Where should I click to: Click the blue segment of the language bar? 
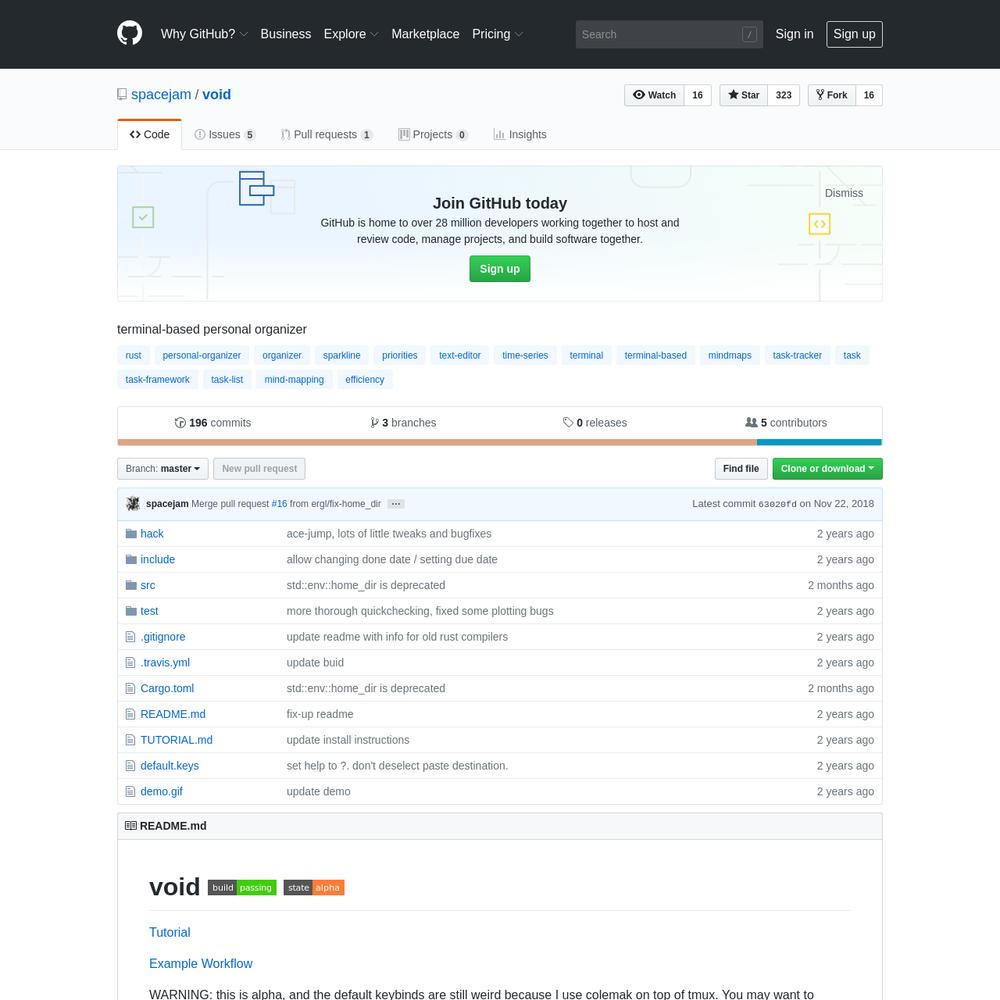click(820, 442)
